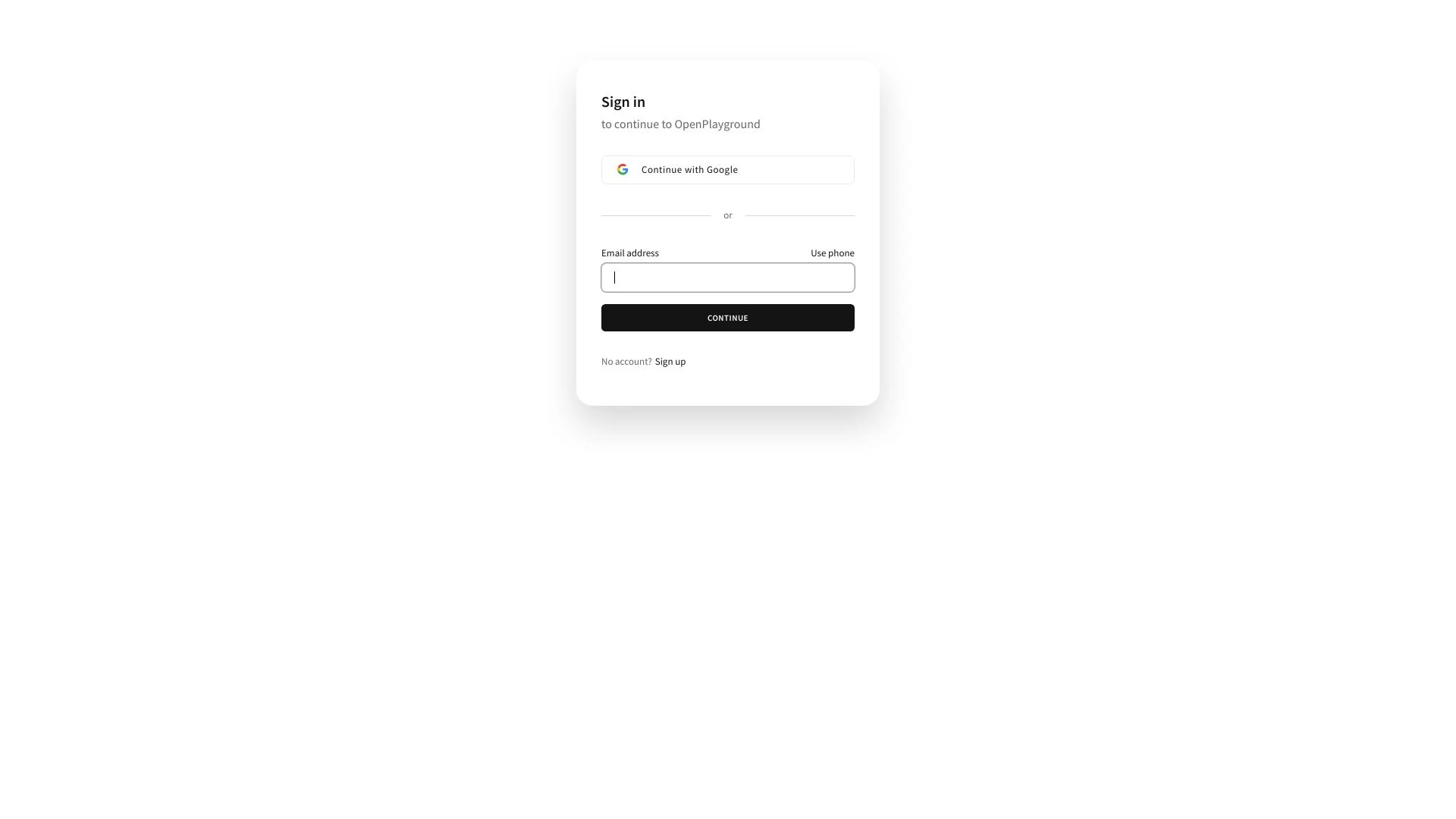Click the Email address label

click(x=629, y=252)
